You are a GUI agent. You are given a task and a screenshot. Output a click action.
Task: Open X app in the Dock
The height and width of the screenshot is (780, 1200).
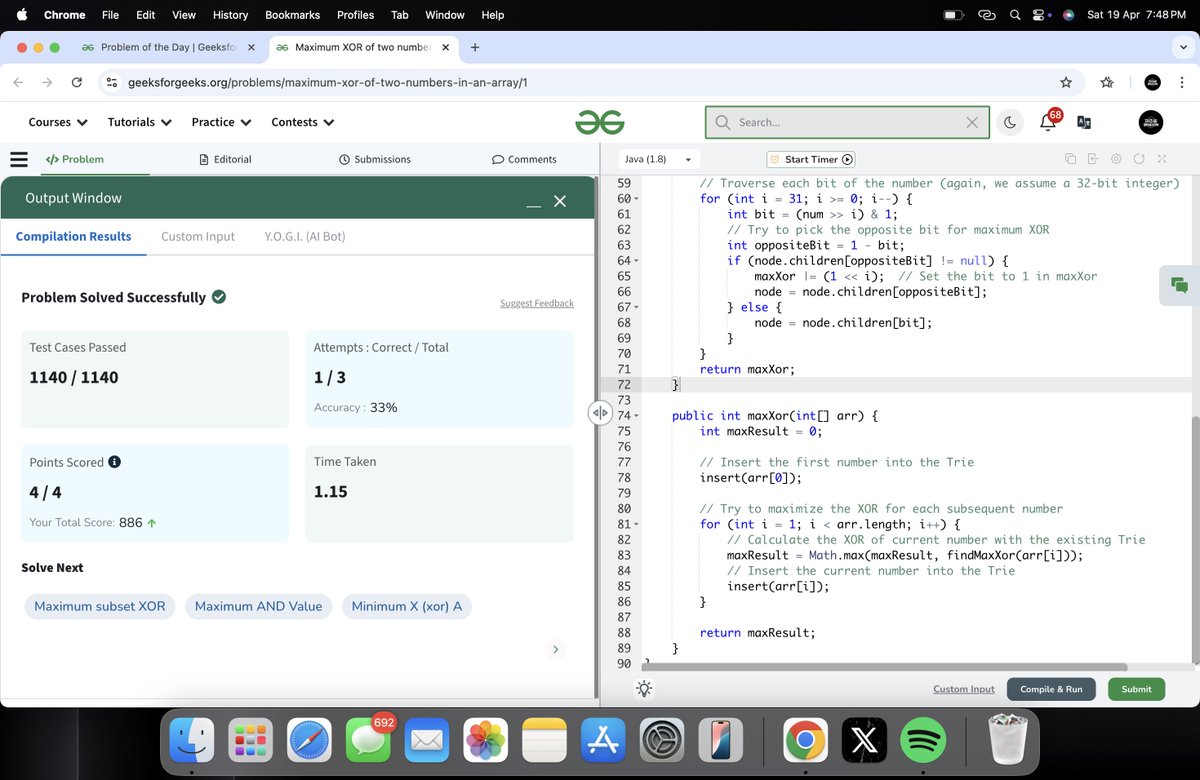pyautogui.click(x=864, y=741)
